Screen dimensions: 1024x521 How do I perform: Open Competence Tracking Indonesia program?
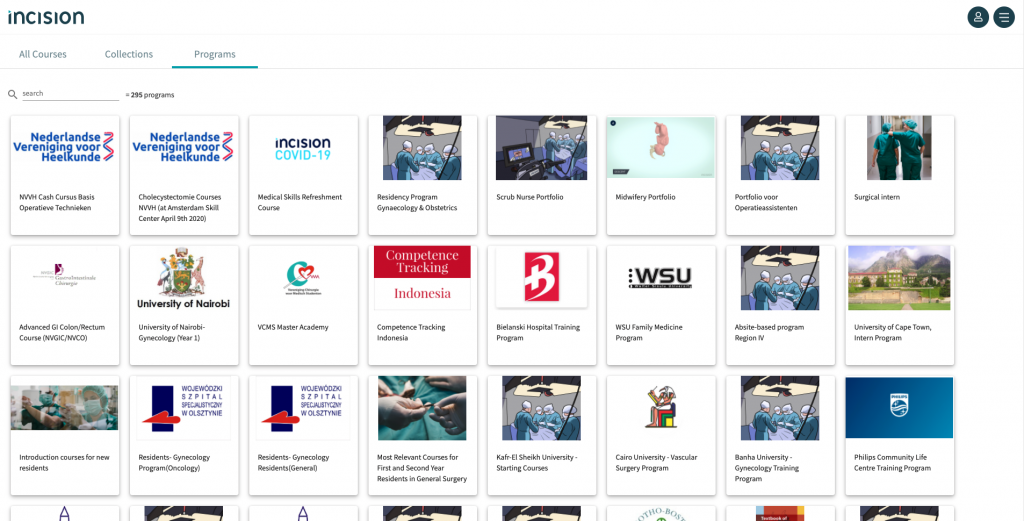(423, 306)
